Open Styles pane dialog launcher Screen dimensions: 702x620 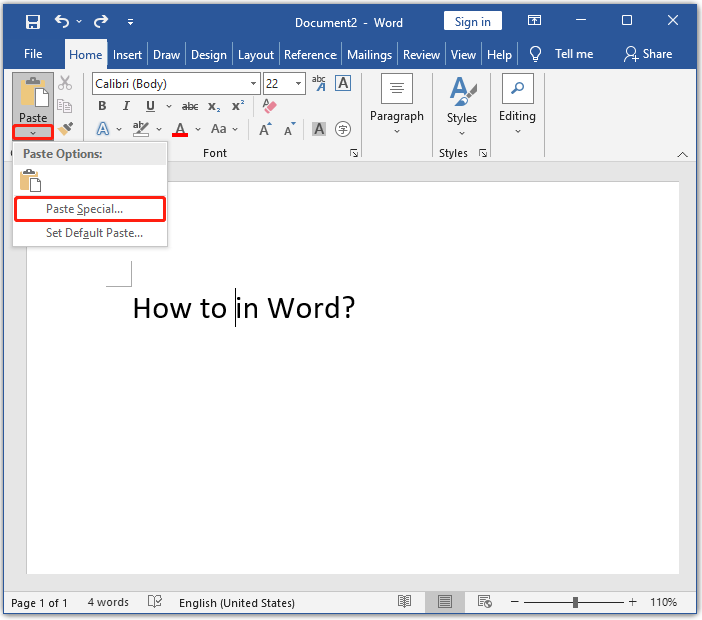[x=483, y=153]
